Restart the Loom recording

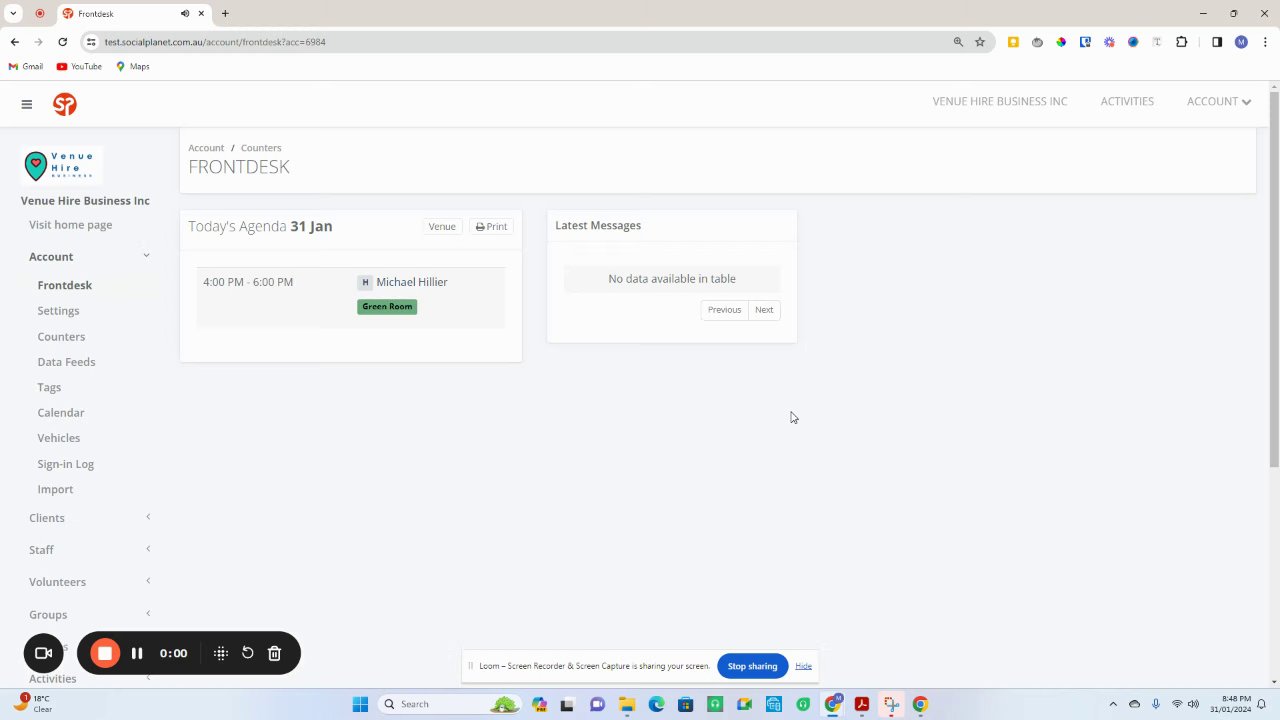[248, 653]
